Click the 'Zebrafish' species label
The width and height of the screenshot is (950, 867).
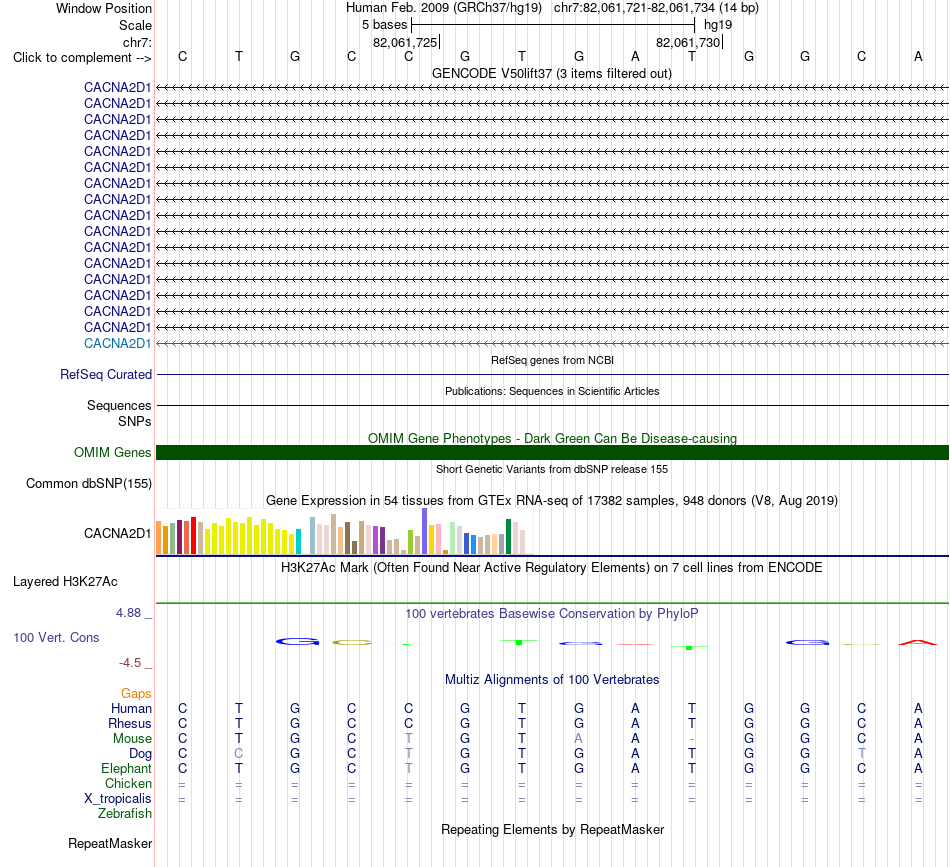125,814
